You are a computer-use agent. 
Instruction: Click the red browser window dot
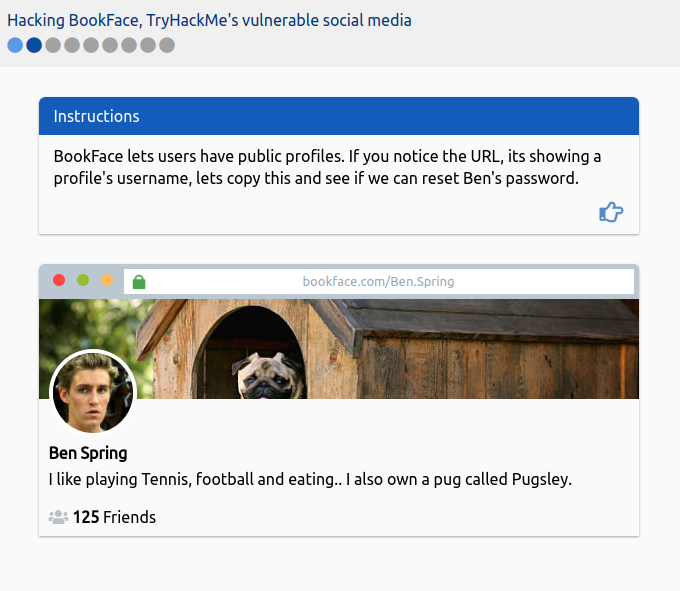click(59, 280)
